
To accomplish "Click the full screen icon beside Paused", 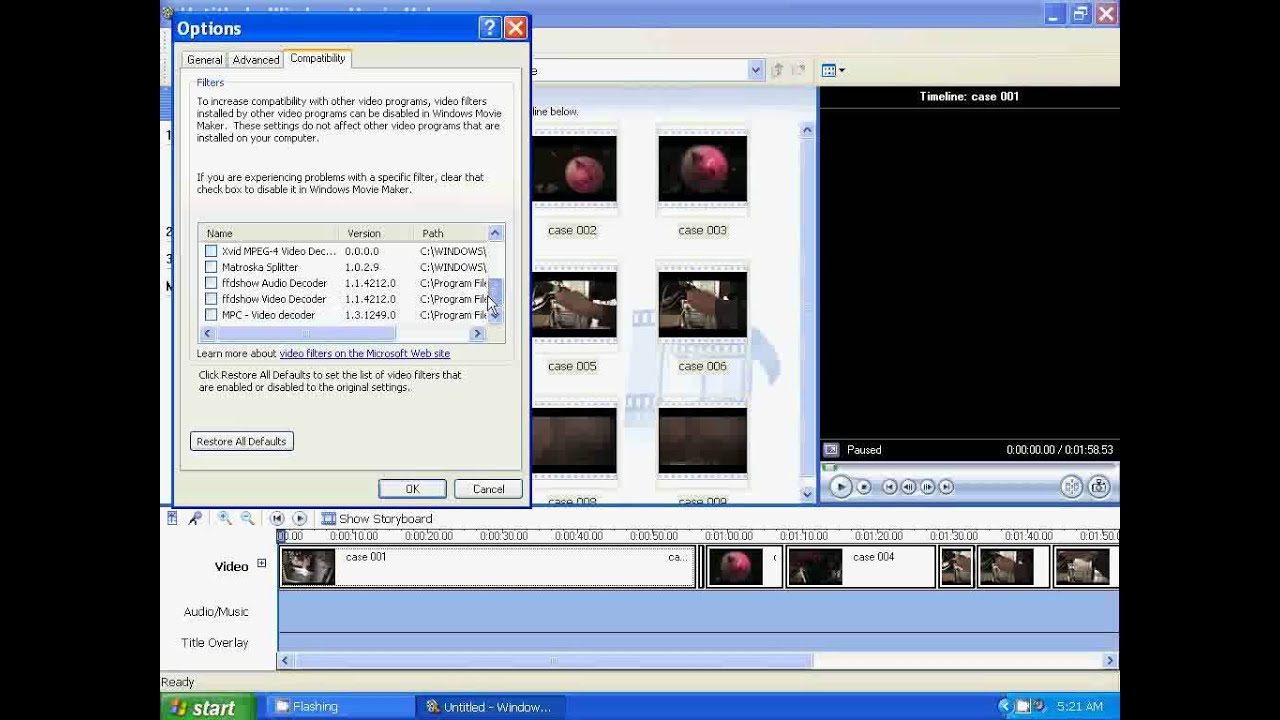I will (x=831, y=450).
